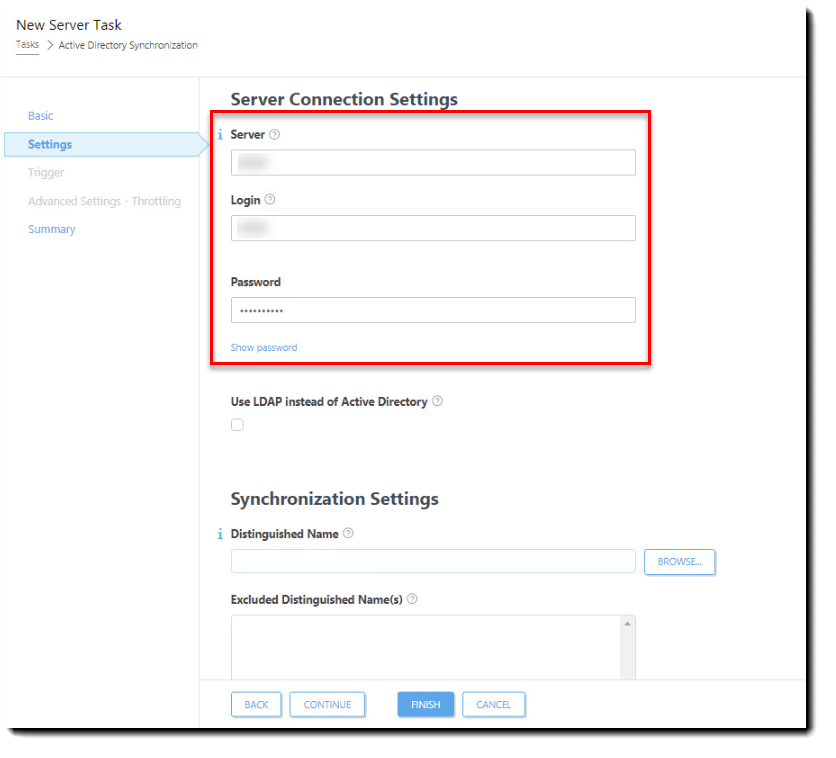
Task: Open the Trigger step
Action: click(x=46, y=172)
